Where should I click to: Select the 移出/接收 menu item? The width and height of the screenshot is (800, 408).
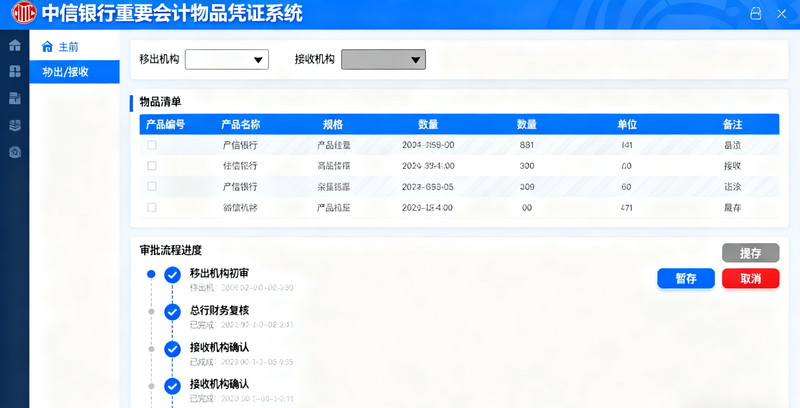pyautogui.click(x=74, y=72)
